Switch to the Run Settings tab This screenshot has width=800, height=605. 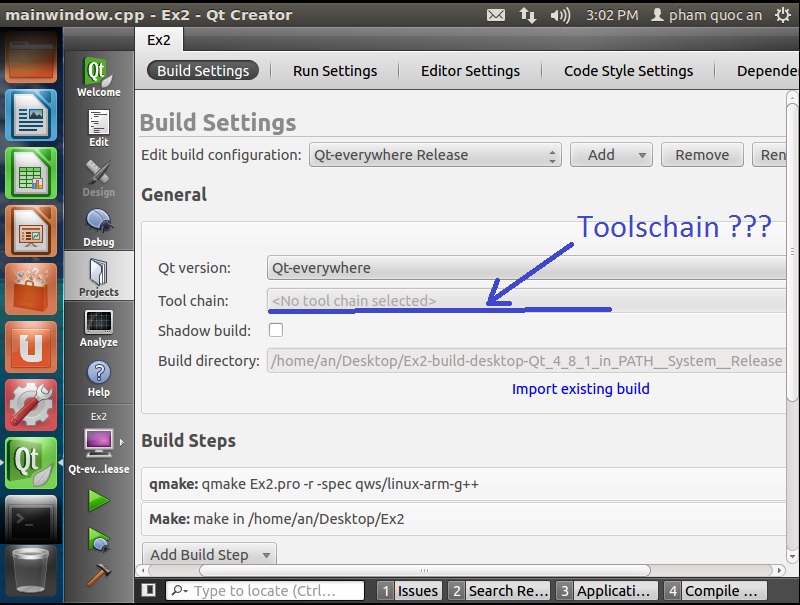coord(335,70)
